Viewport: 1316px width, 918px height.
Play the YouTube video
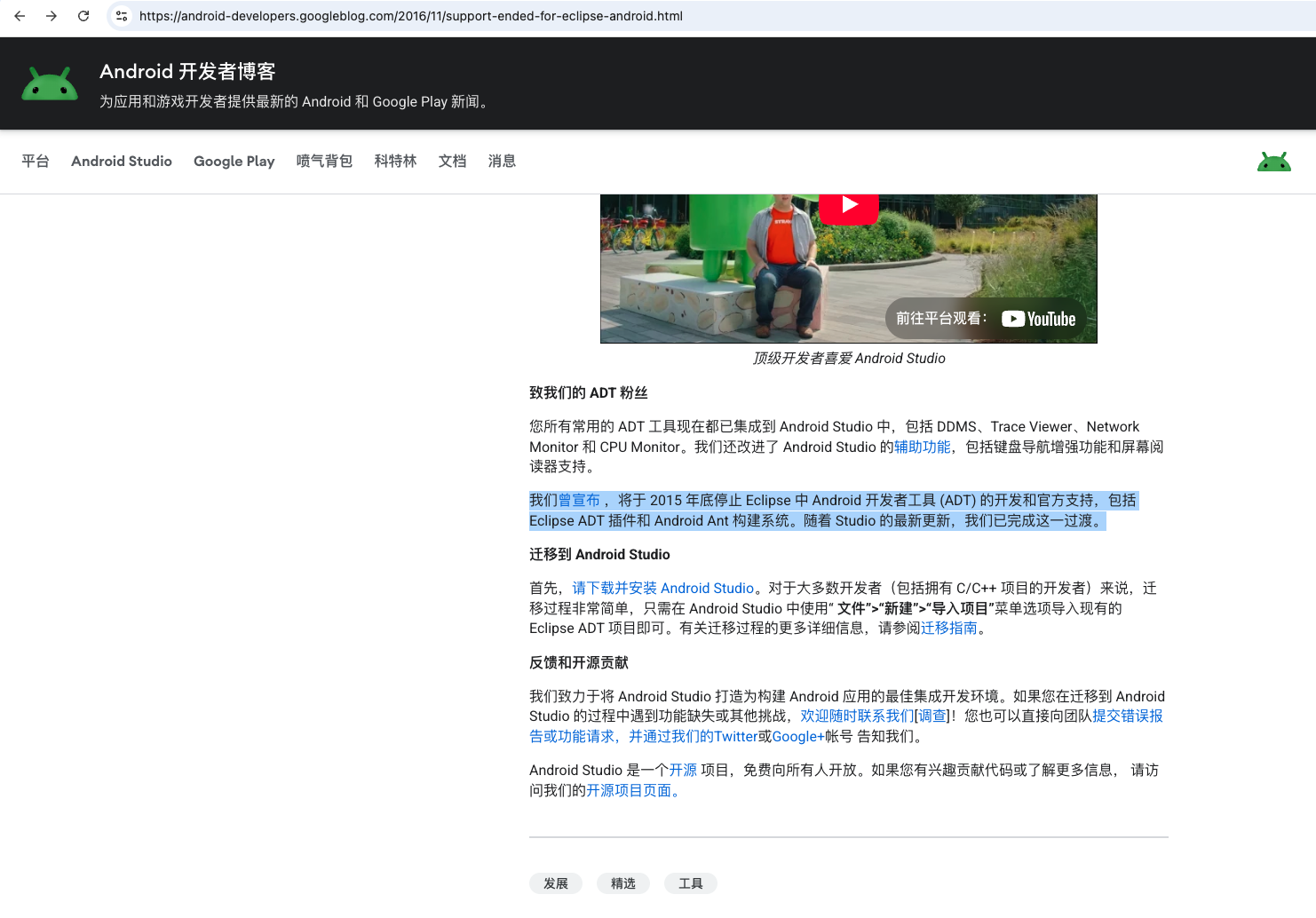pyautogui.click(x=849, y=206)
